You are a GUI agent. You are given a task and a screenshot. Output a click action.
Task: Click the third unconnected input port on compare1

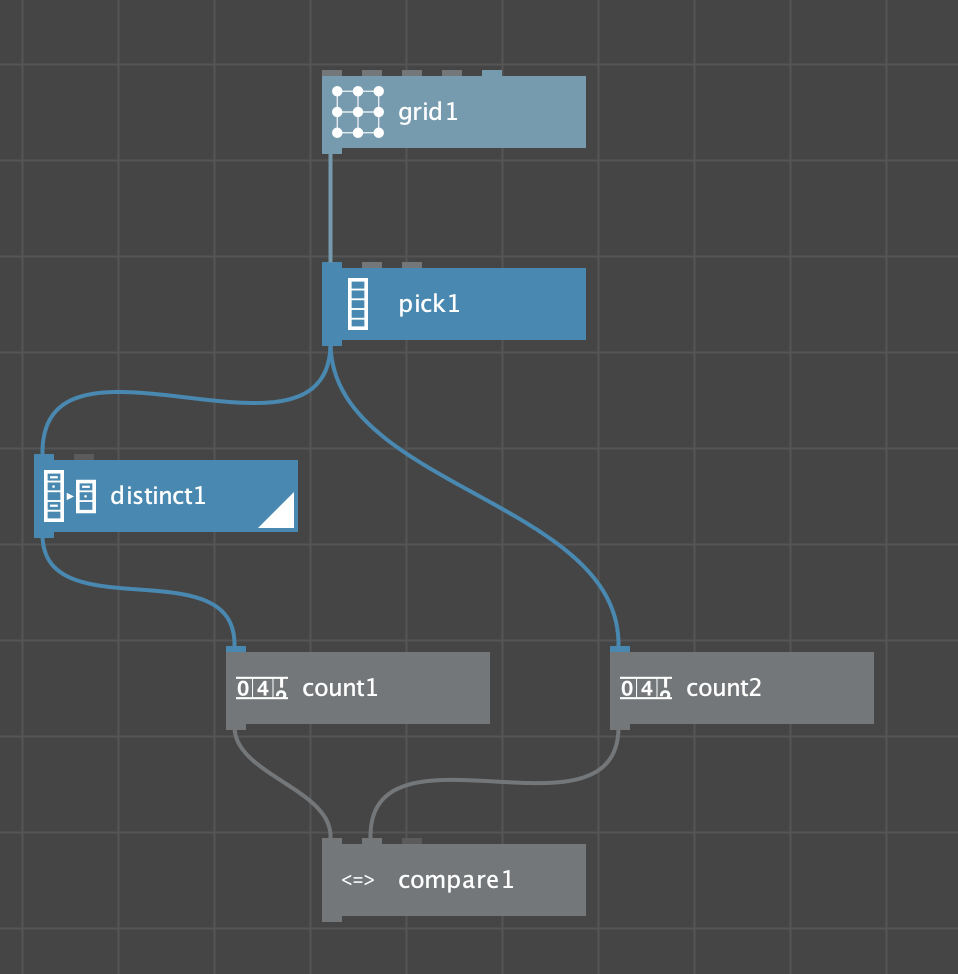click(411, 841)
